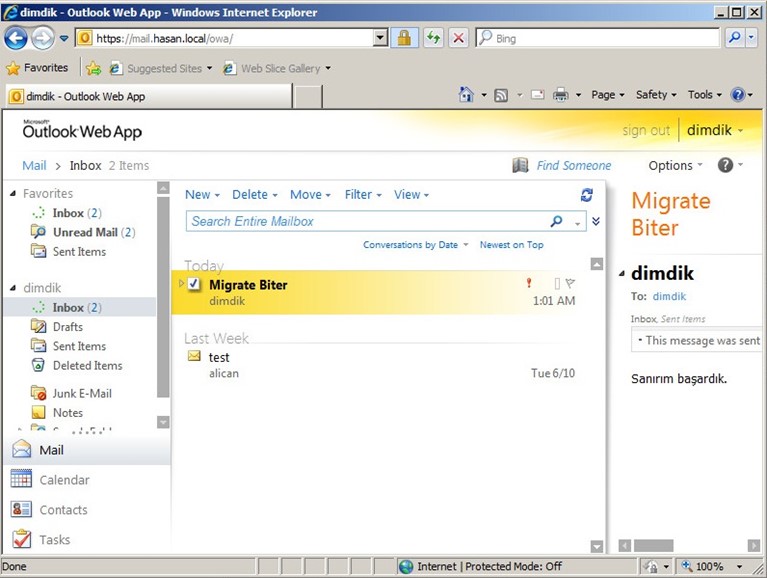Viewport: 767px width, 578px height.
Task: Check for new messages refresh icon
Action: coord(587,195)
